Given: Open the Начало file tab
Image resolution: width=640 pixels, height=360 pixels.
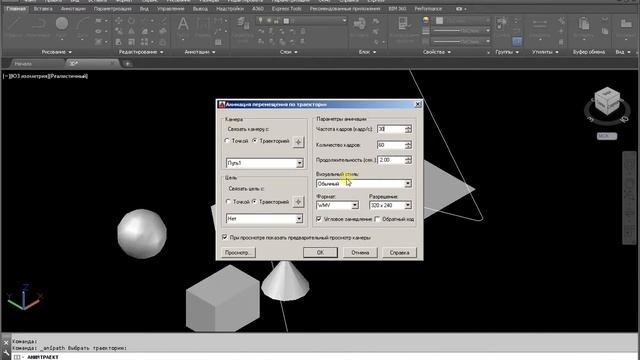Looking at the screenshot, I should point(23,64).
